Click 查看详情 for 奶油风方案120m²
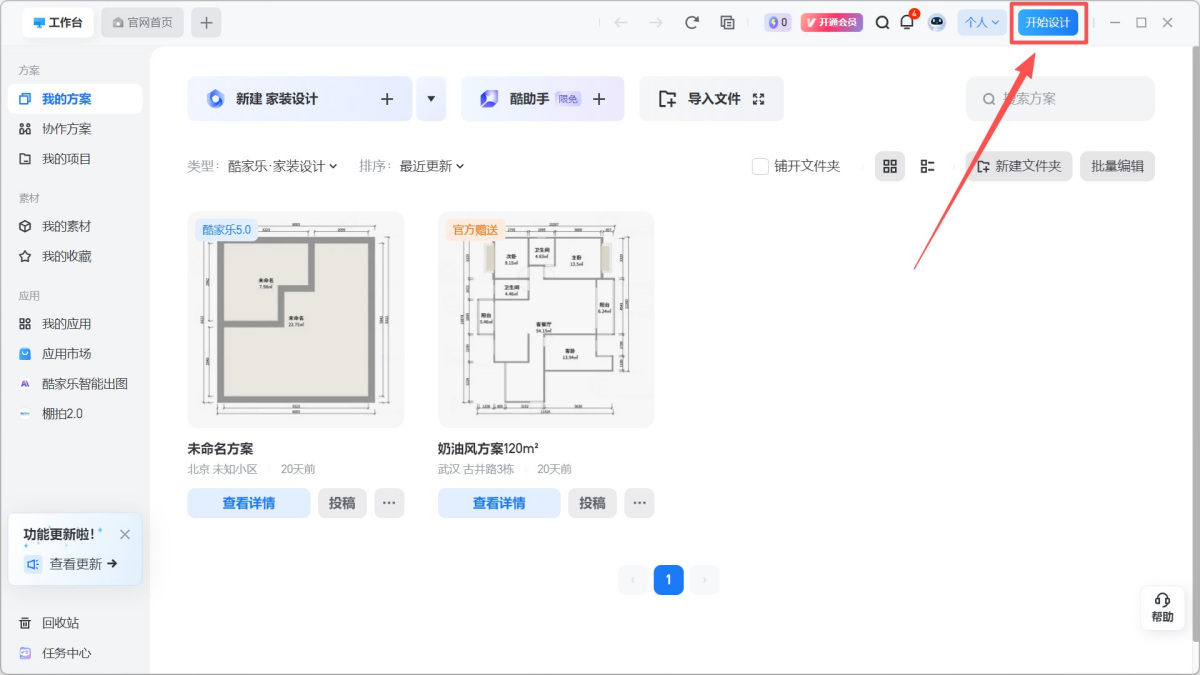This screenshot has height=675, width=1200. pos(499,503)
